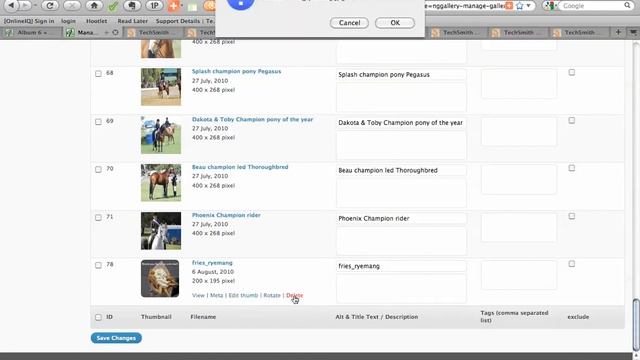Click thumbnail of Splash champion pony Pegasus
Screen dimensions: 640x360
point(161,87)
